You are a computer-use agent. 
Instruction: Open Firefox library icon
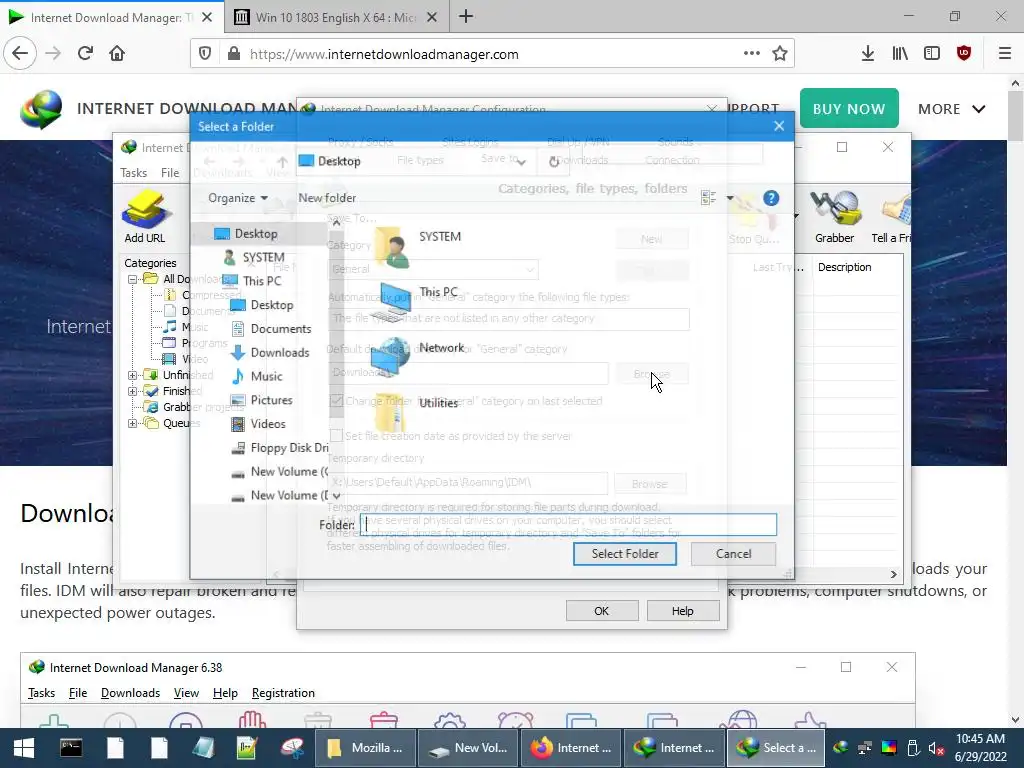(900, 54)
